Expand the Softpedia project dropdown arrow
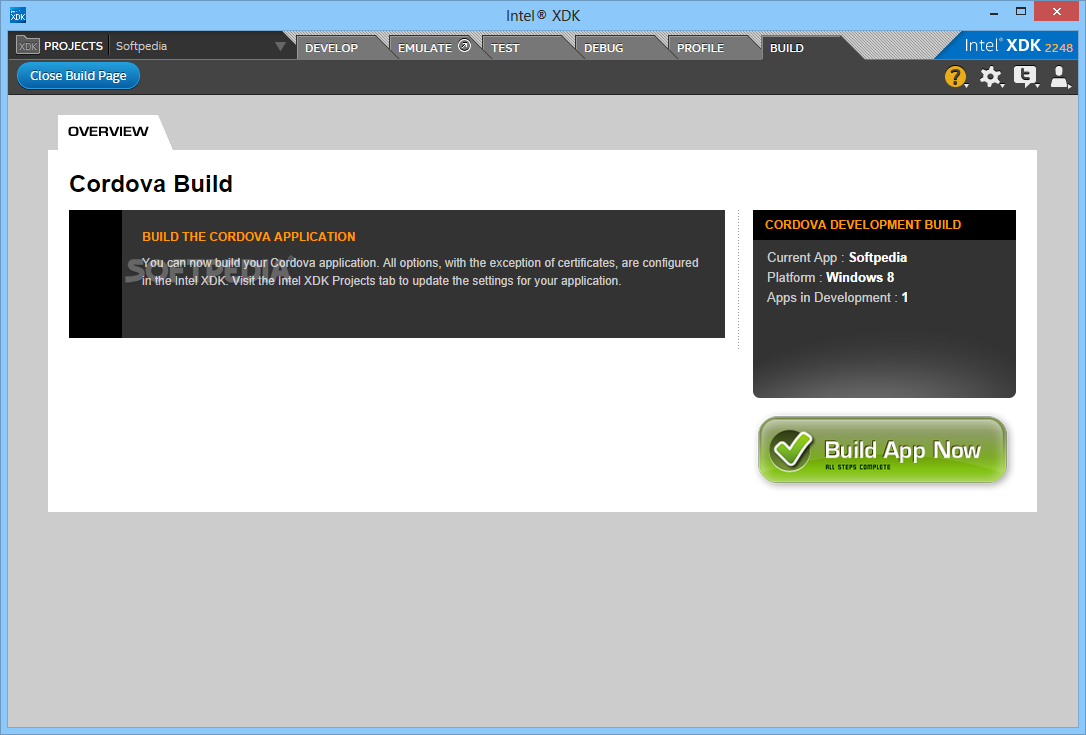Viewport: 1086px width, 735px height. point(280,46)
